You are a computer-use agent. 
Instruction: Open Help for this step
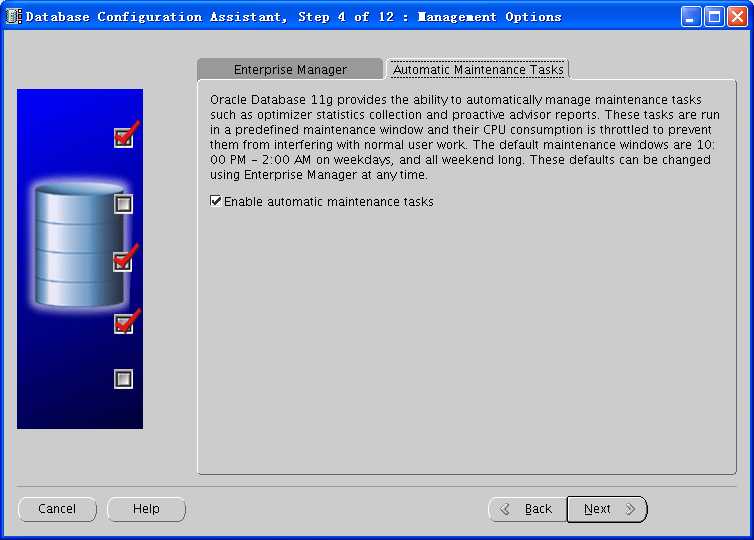146,509
